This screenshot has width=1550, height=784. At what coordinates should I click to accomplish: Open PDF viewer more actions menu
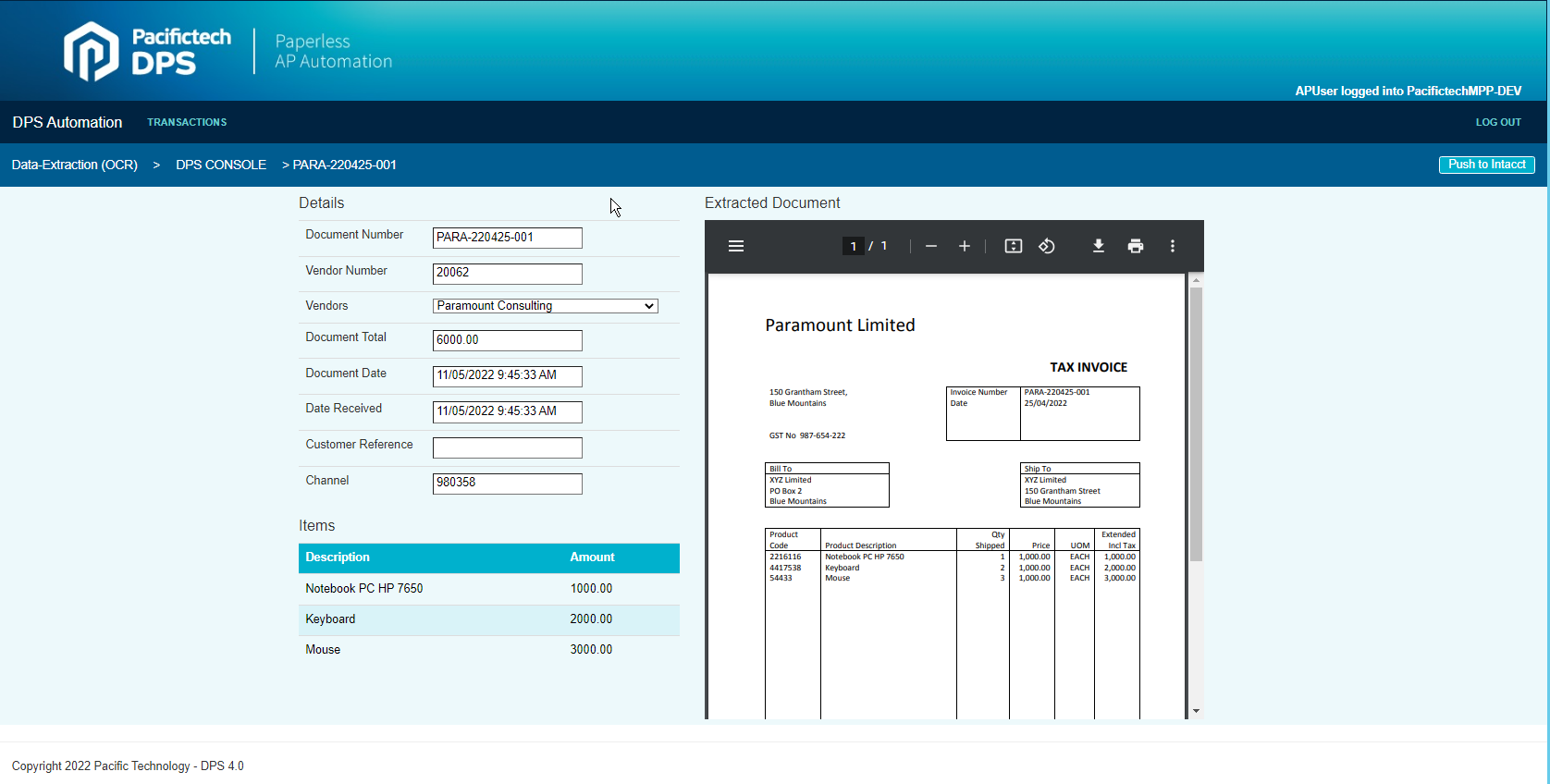pyautogui.click(x=1173, y=246)
